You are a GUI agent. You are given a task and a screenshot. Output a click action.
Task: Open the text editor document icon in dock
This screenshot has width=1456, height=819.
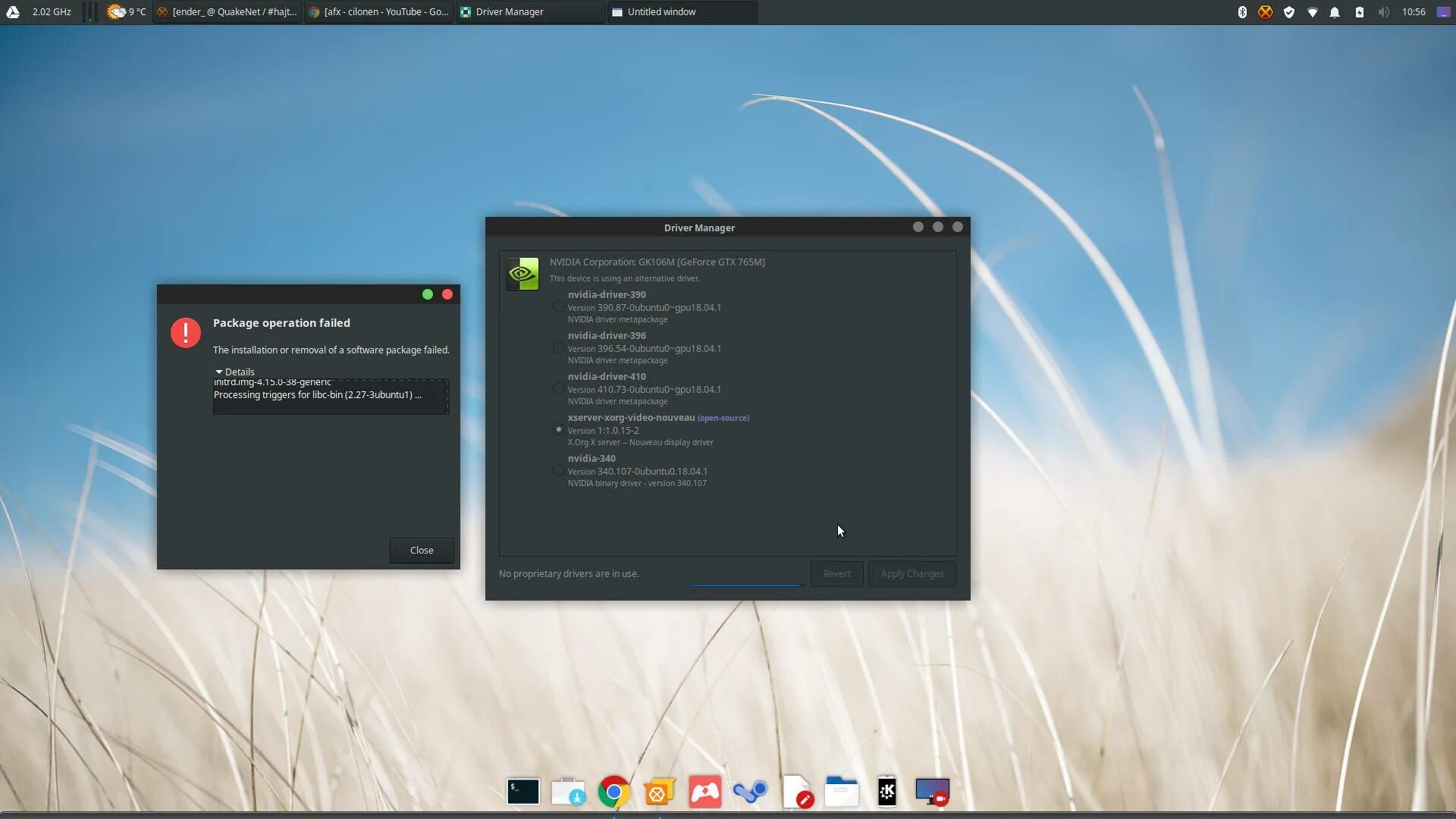[797, 792]
